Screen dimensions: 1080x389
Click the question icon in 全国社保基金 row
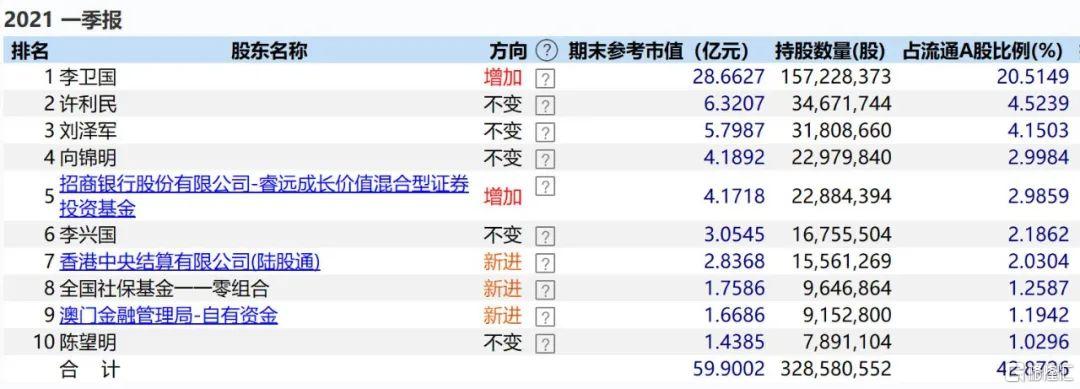pos(545,290)
